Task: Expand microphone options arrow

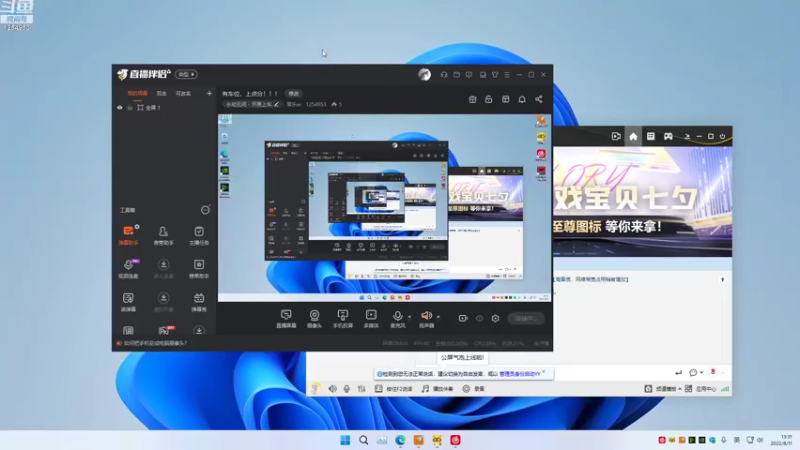Action: click(x=409, y=317)
